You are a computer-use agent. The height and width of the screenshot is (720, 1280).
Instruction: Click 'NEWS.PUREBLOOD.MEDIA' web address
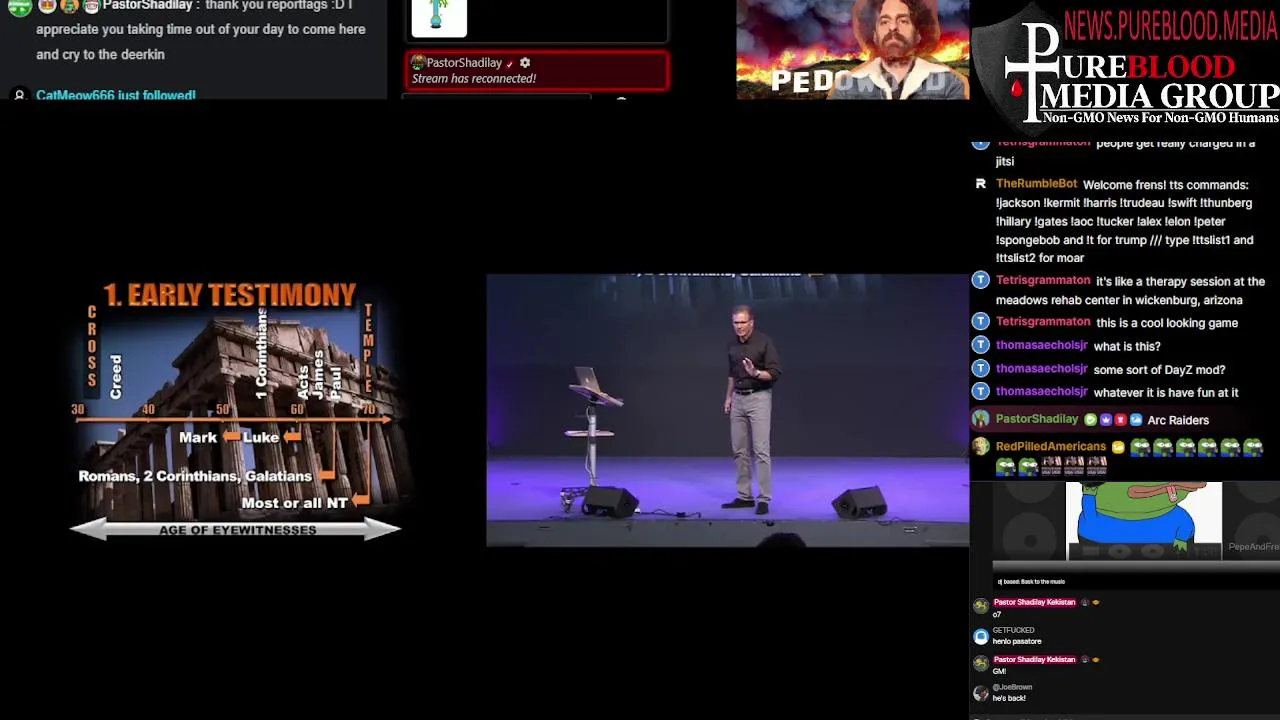[x=1170, y=25]
